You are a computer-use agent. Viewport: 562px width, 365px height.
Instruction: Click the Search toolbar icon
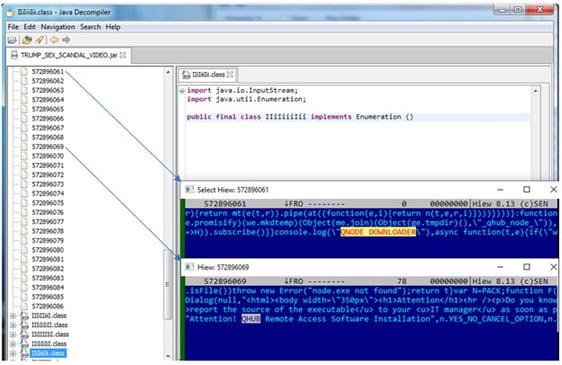tap(39, 40)
